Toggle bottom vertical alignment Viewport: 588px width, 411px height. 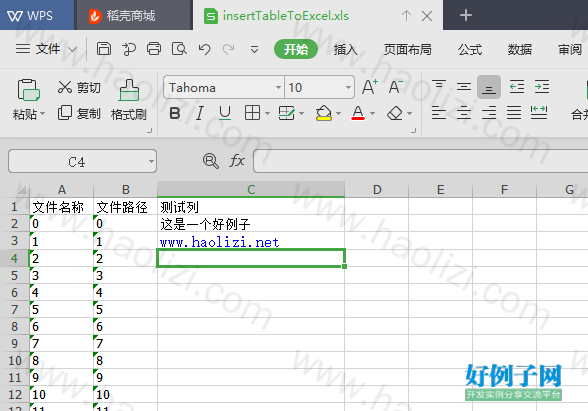click(x=489, y=87)
